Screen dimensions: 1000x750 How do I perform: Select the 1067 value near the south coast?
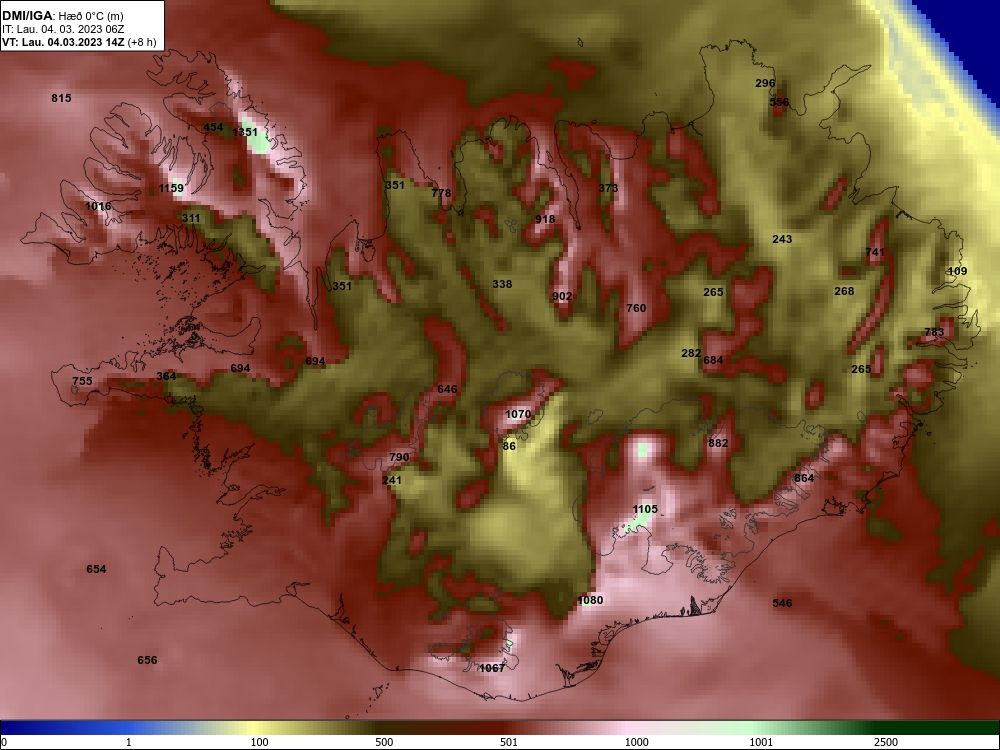[x=492, y=668]
